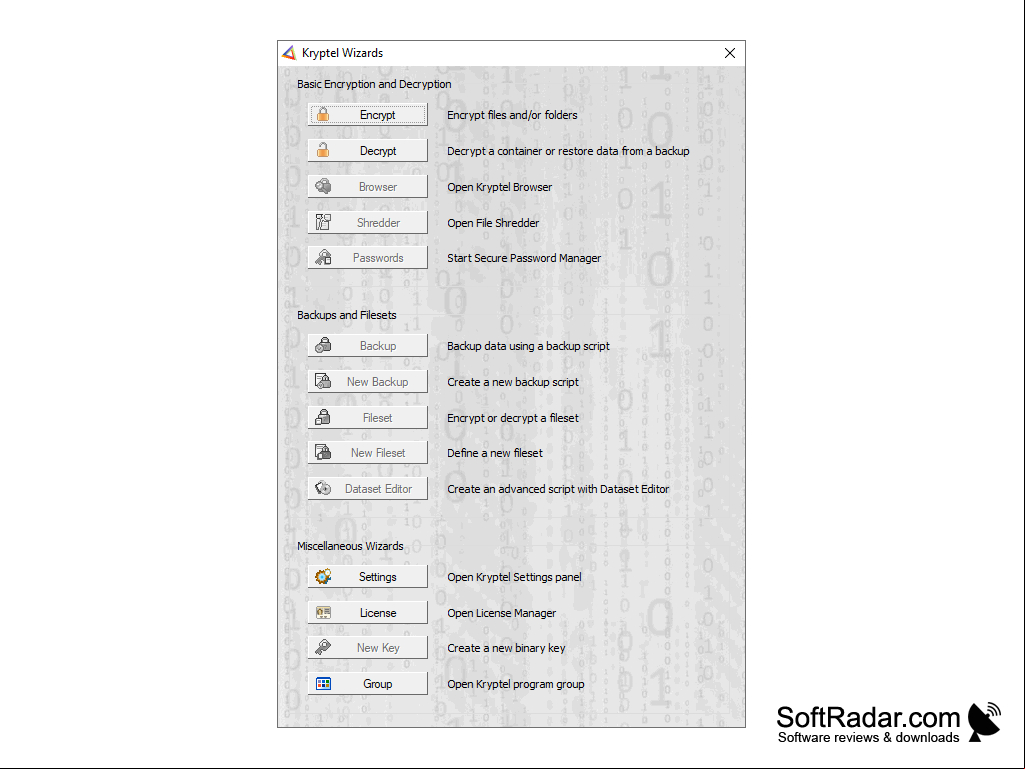Launch the Decrypt wizard
Screen dimensions: 1025x769
(x=367, y=150)
